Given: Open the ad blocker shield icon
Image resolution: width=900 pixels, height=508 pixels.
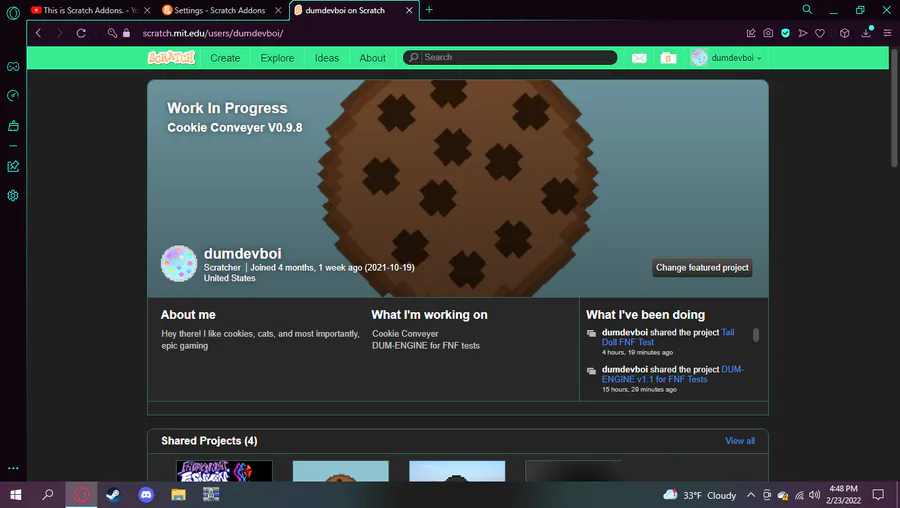Looking at the screenshot, I should [x=785, y=33].
